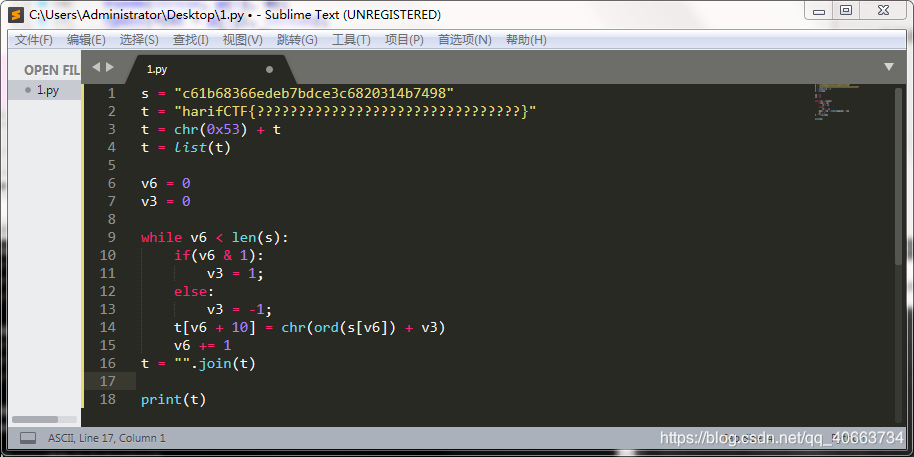Click ord(s[v6]) on line 14

356,328
